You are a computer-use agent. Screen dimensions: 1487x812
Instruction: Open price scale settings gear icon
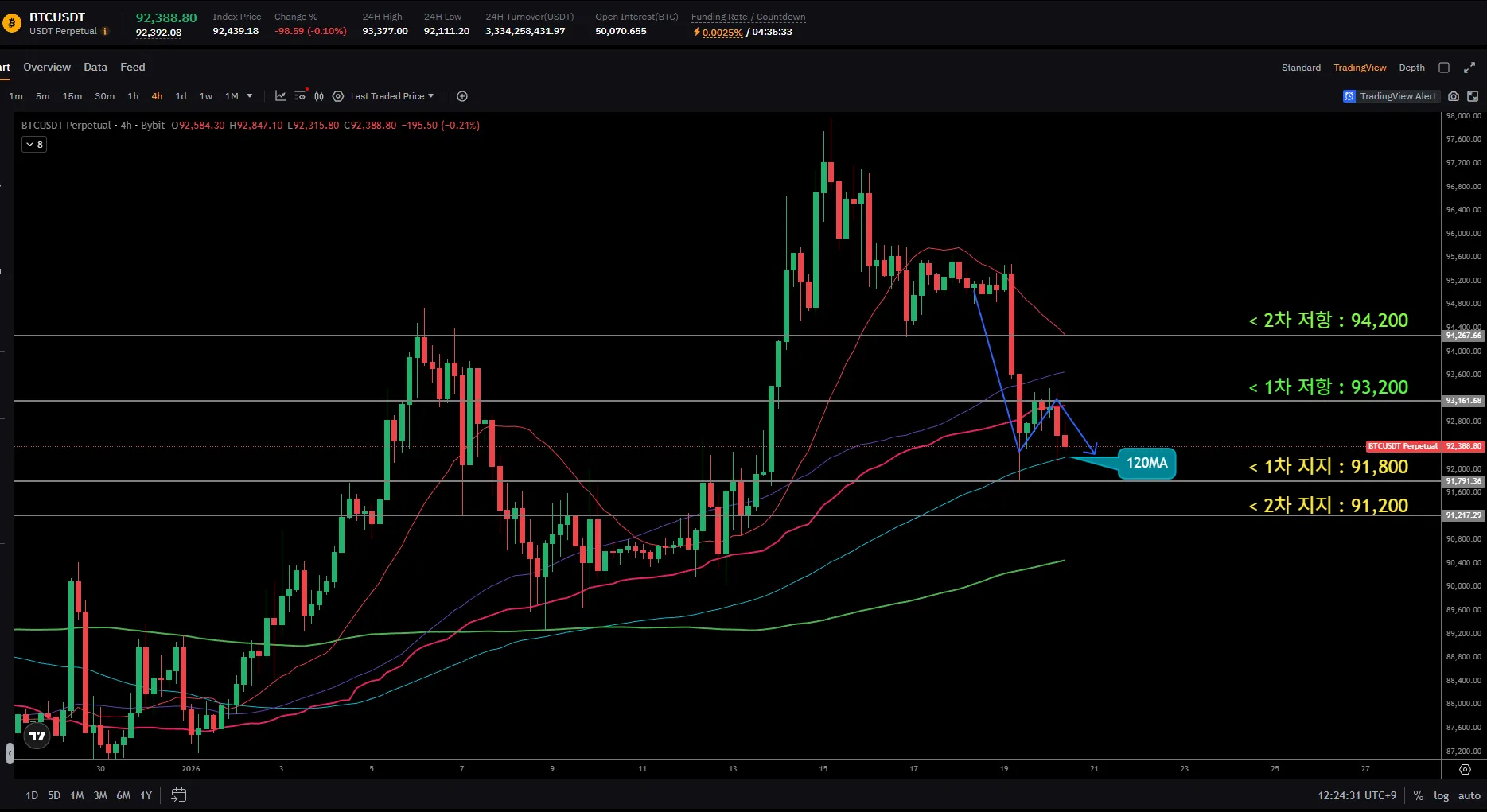pyautogui.click(x=1465, y=769)
